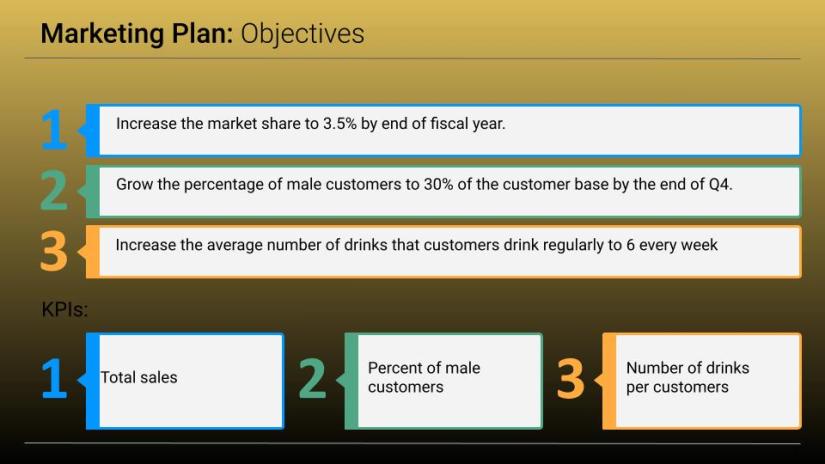Click the horizontal divider line under the title

click(412, 59)
